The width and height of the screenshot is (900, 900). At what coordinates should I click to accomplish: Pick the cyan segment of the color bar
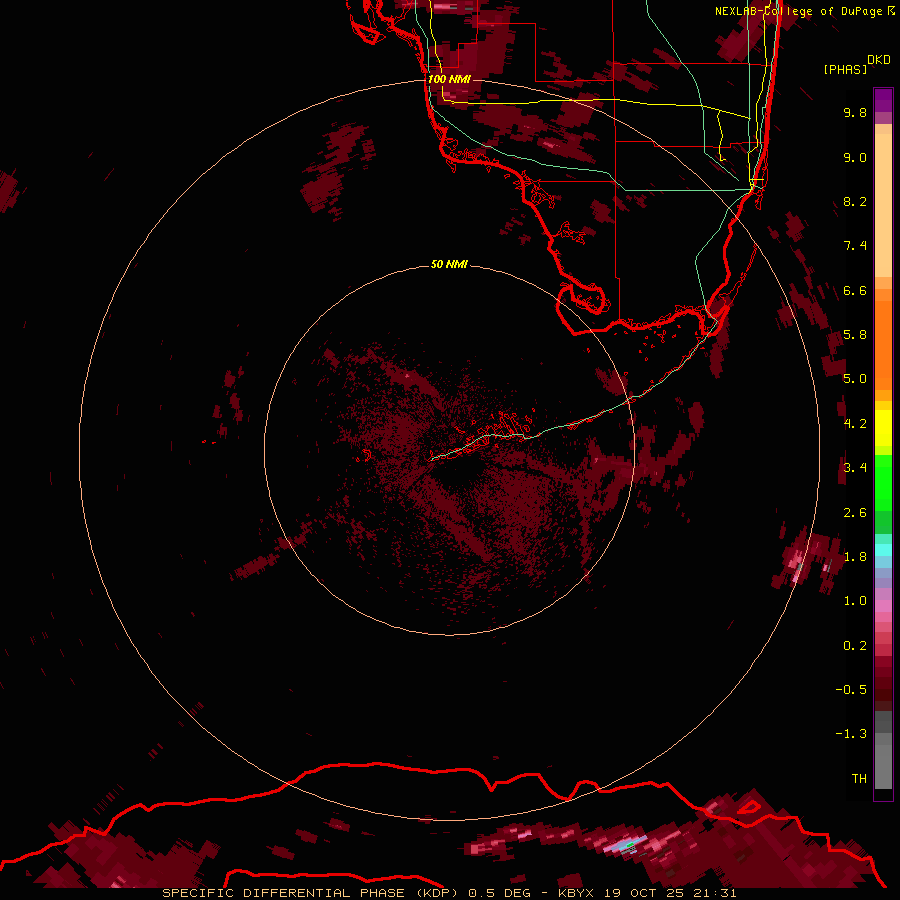pyautogui.click(x=883, y=550)
